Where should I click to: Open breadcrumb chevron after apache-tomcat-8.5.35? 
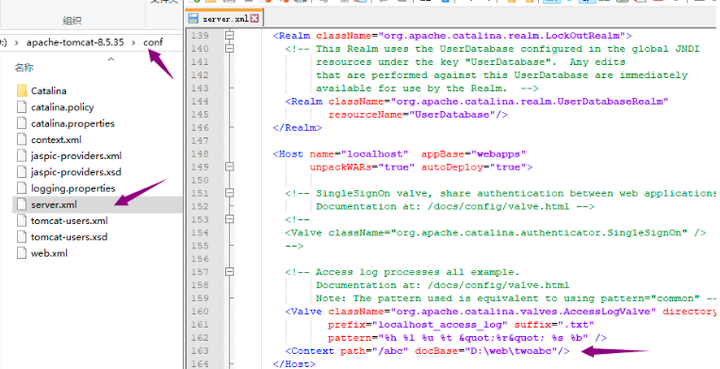coord(134,43)
